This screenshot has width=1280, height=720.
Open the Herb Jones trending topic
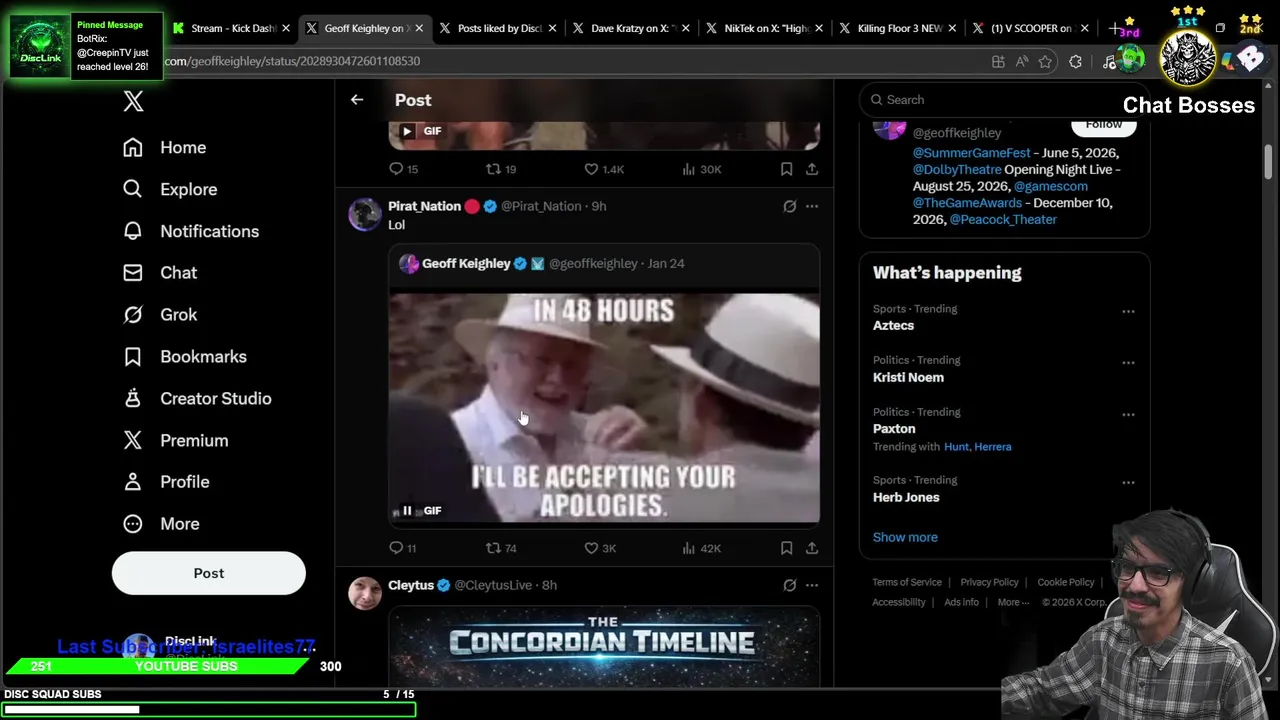(906, 497)
